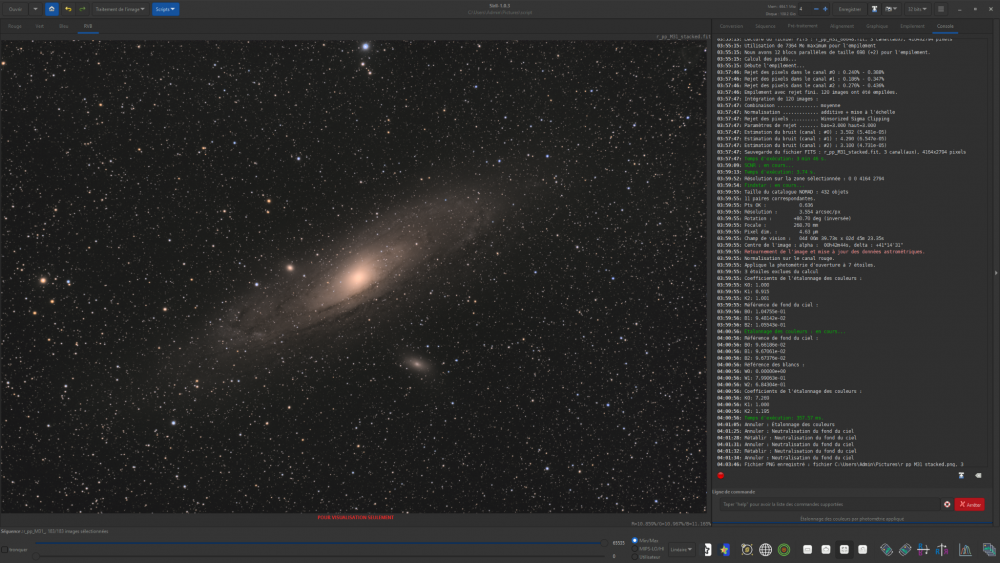Screen dimensions: 1000x563
Task: Click first zoom icon in bottom toolbar
Action: pos(807,550)
